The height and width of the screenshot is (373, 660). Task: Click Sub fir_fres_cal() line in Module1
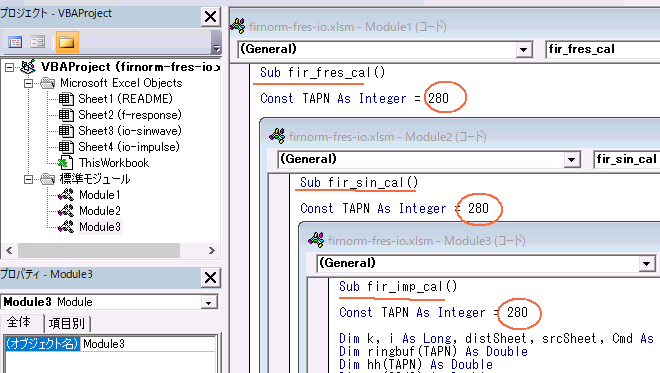[x=322, y=72]
